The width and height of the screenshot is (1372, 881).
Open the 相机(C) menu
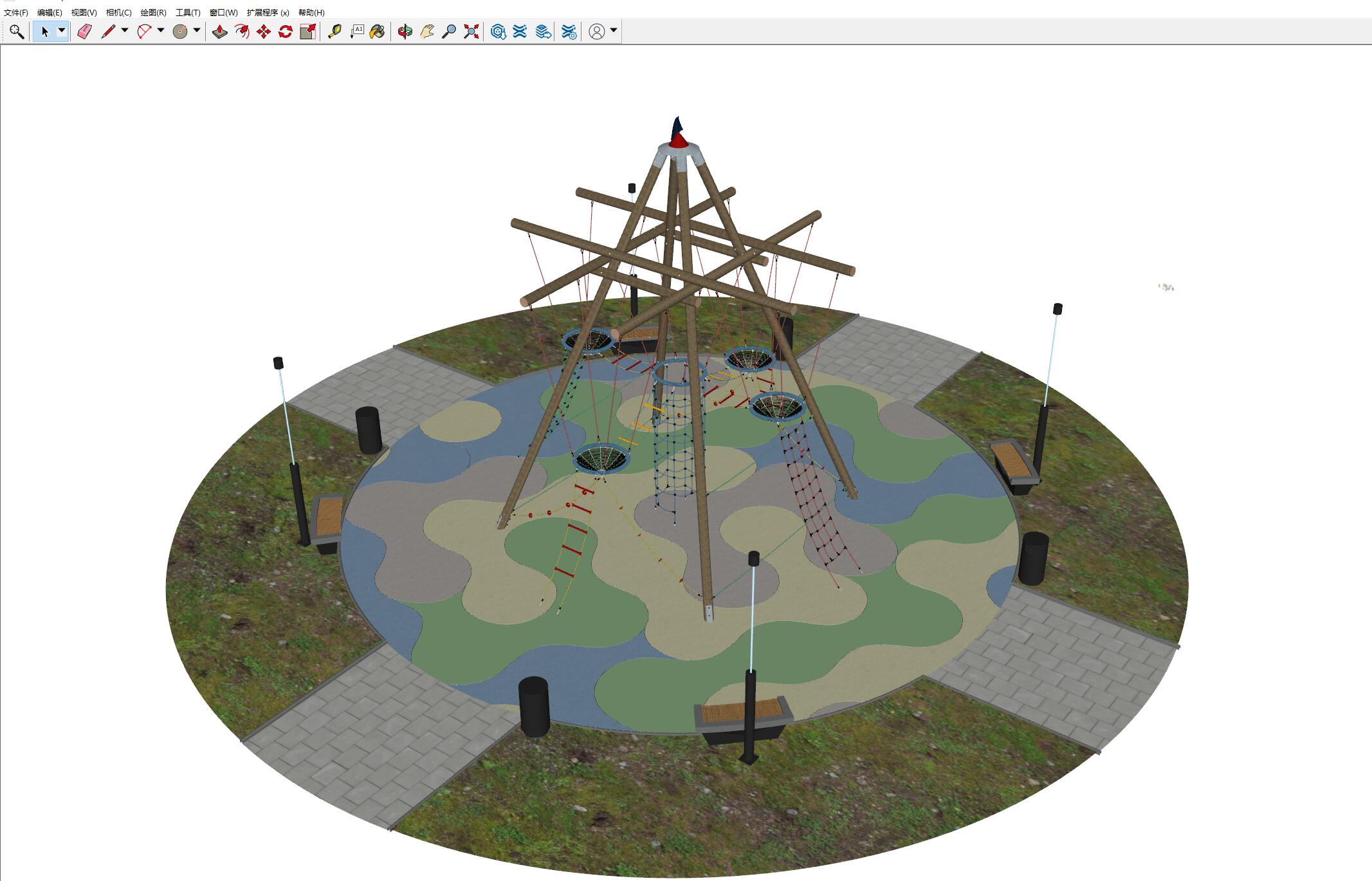(118, 12)
